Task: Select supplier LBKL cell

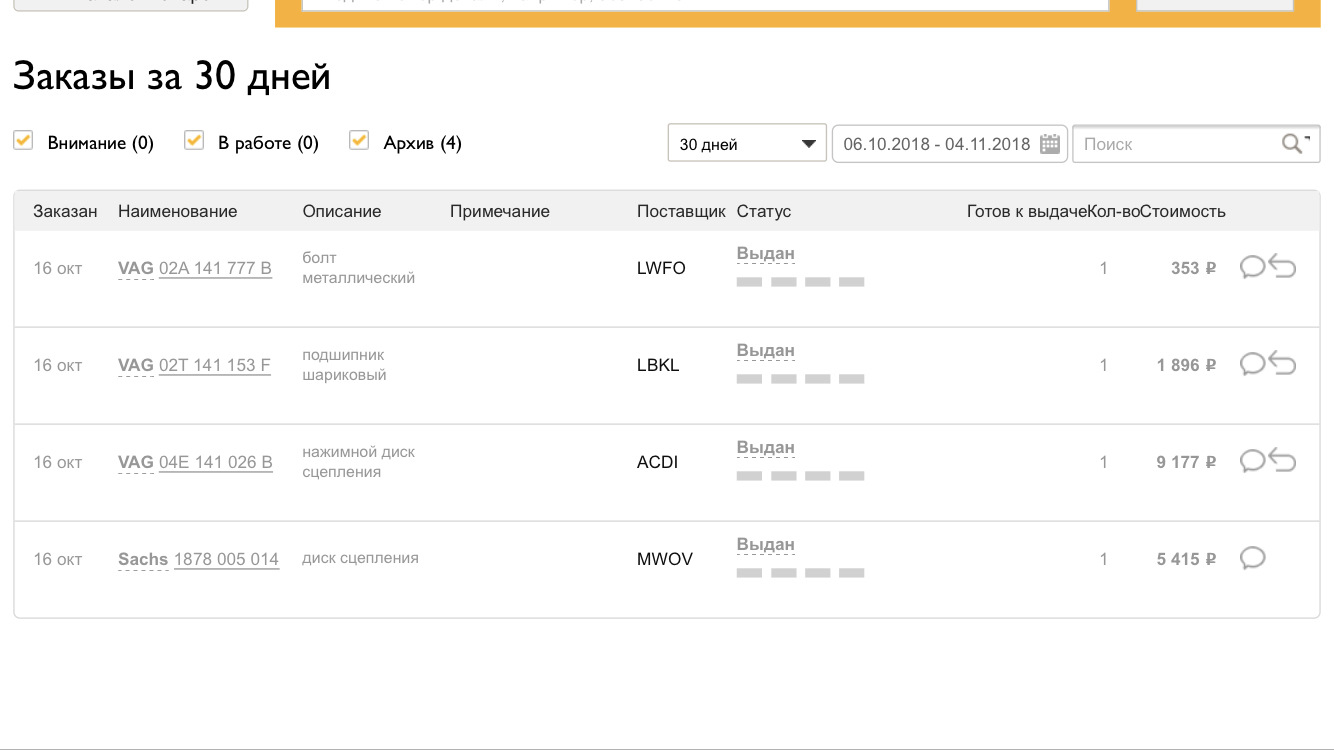Action: [x=658, y=365]
